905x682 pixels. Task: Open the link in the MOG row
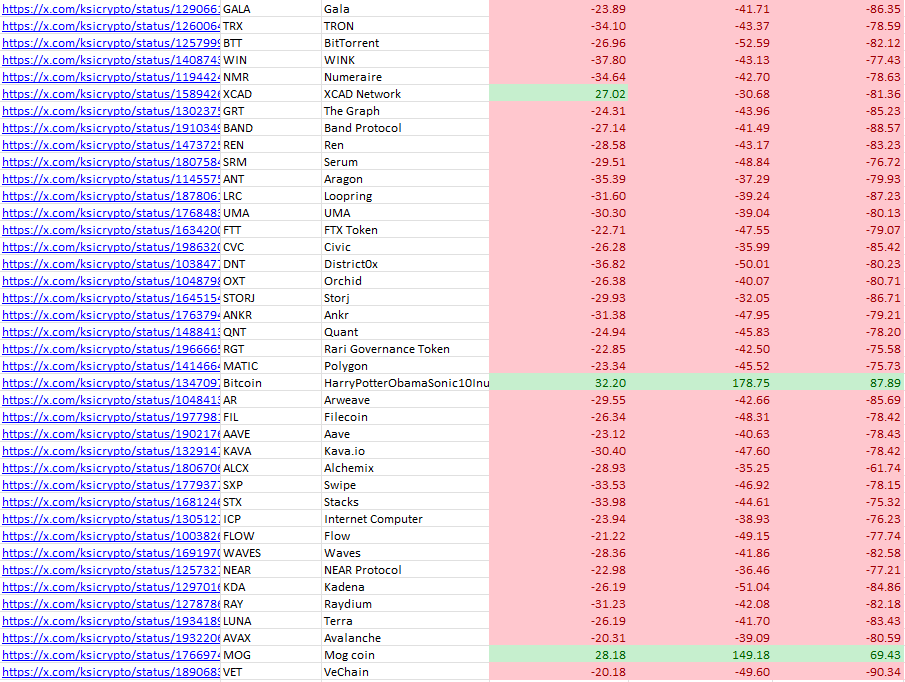point(111,655)
